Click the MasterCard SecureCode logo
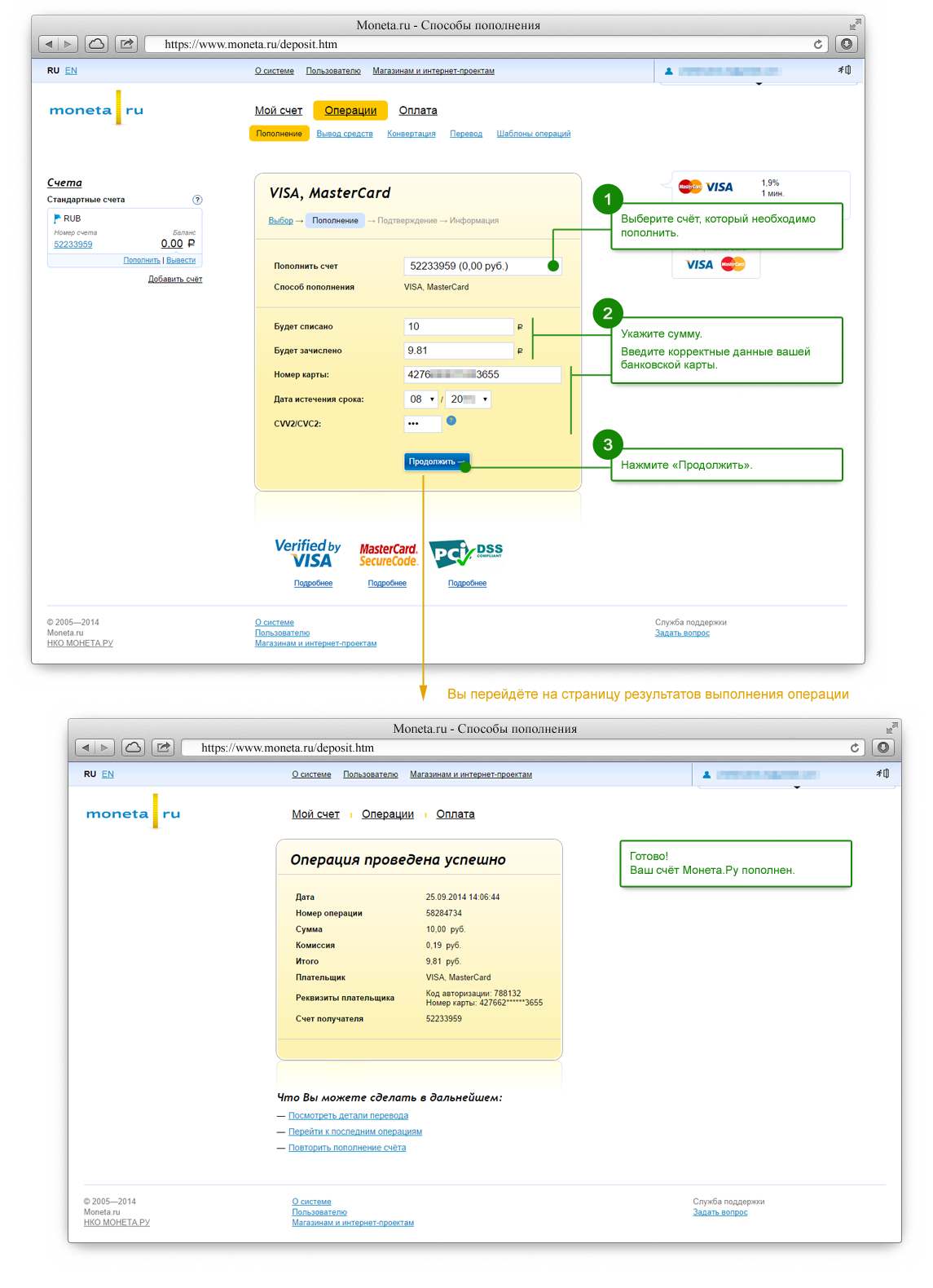 (389, 555)
